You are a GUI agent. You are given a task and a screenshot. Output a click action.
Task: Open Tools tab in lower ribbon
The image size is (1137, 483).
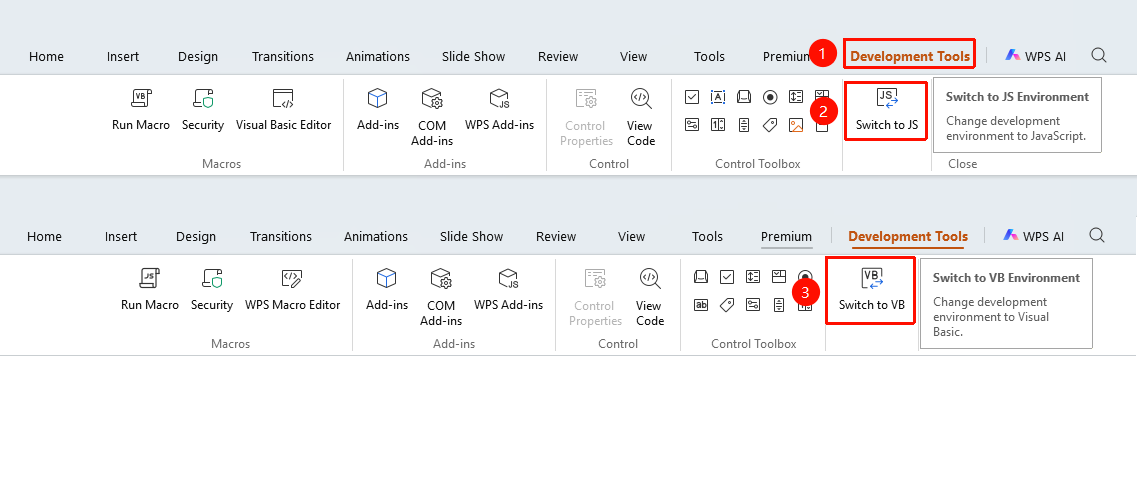coord(707,236)
